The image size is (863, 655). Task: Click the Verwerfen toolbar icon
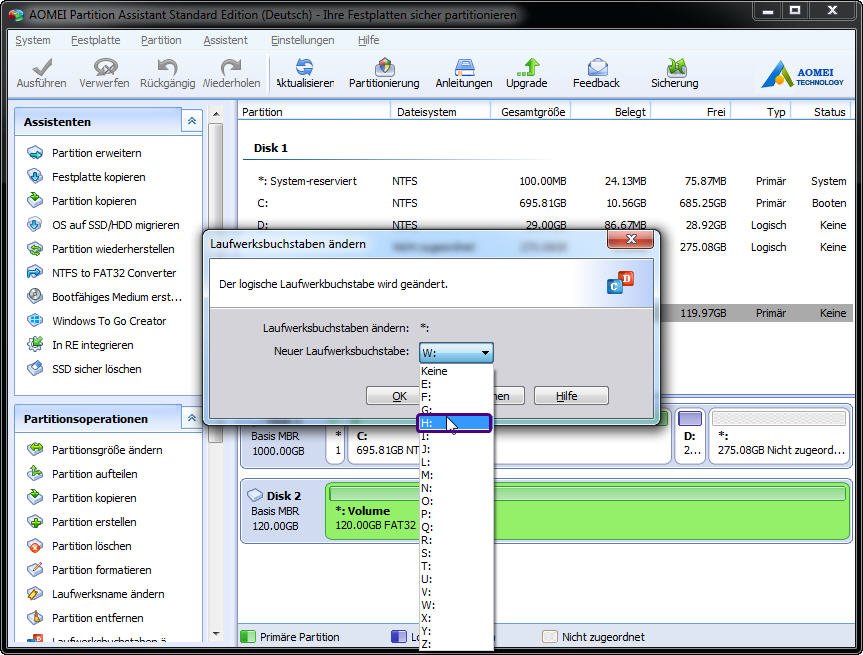point(105,73)
